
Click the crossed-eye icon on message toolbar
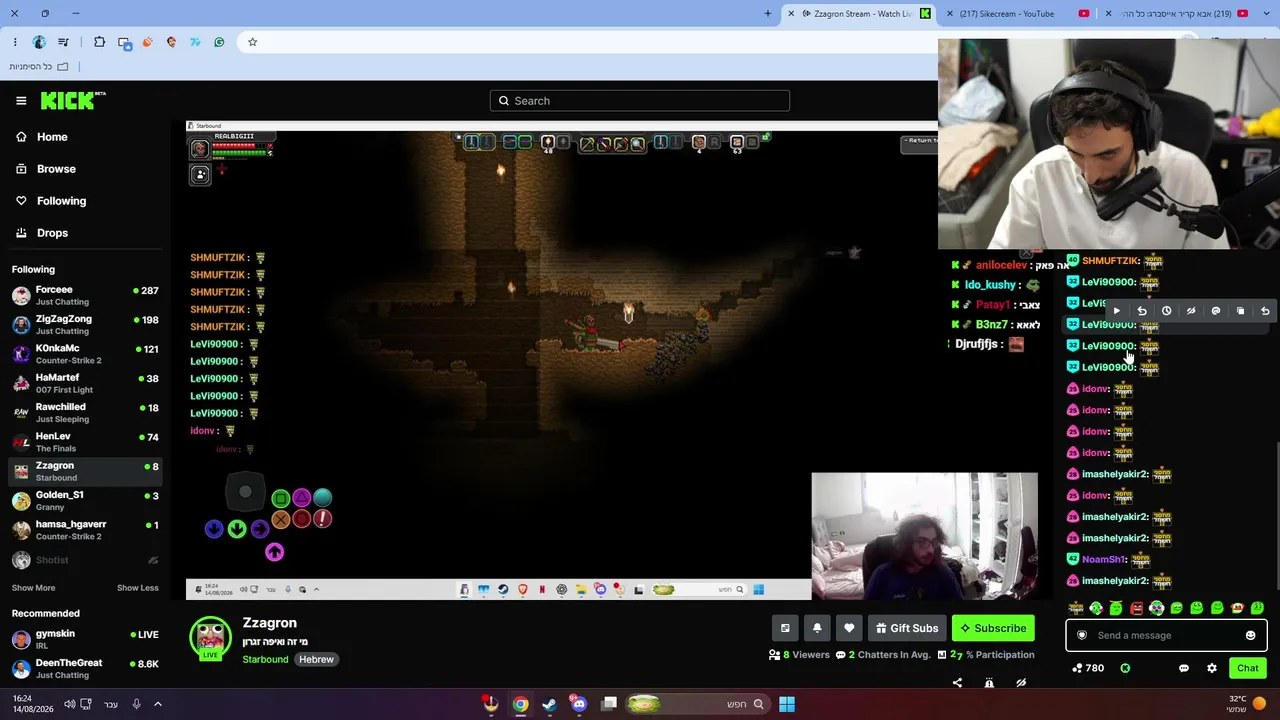pos(1191,311)
